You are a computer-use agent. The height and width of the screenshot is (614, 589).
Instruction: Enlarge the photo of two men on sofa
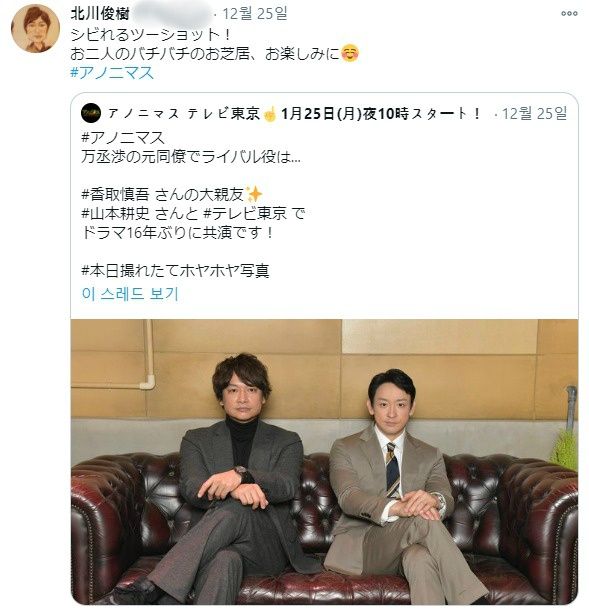click(324, 462)
